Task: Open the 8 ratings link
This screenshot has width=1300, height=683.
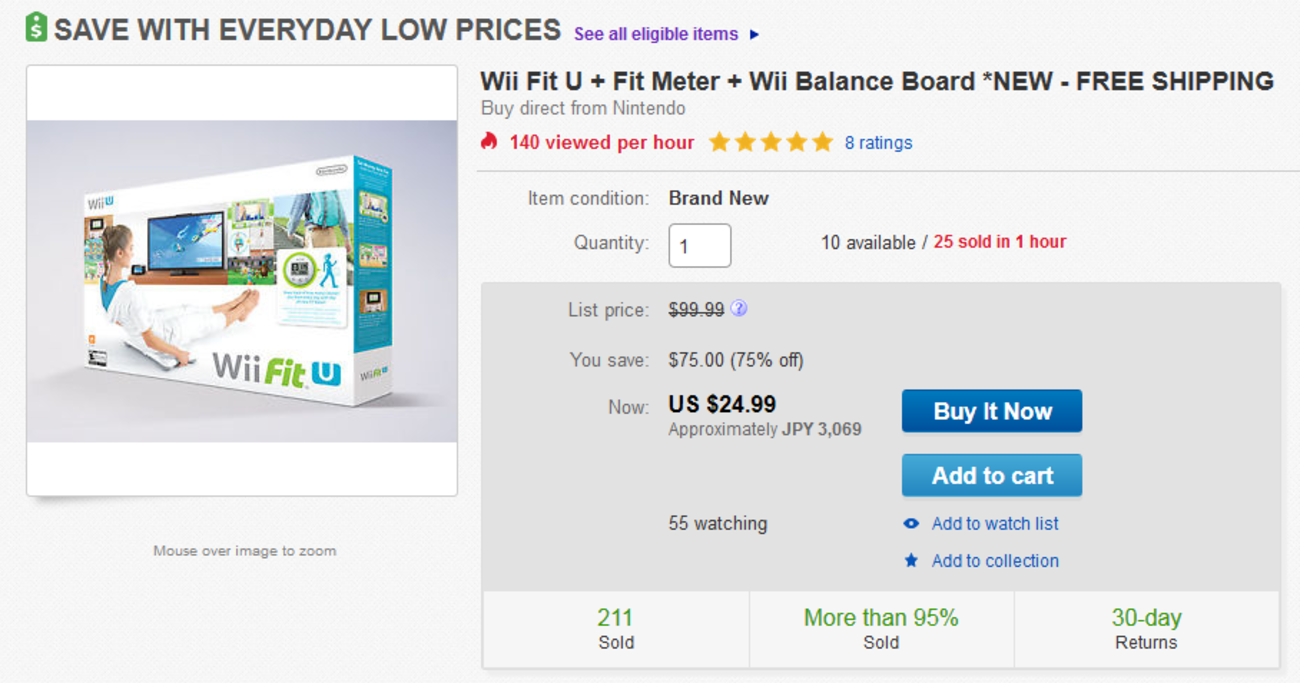Action: click(x=878, y=142)
